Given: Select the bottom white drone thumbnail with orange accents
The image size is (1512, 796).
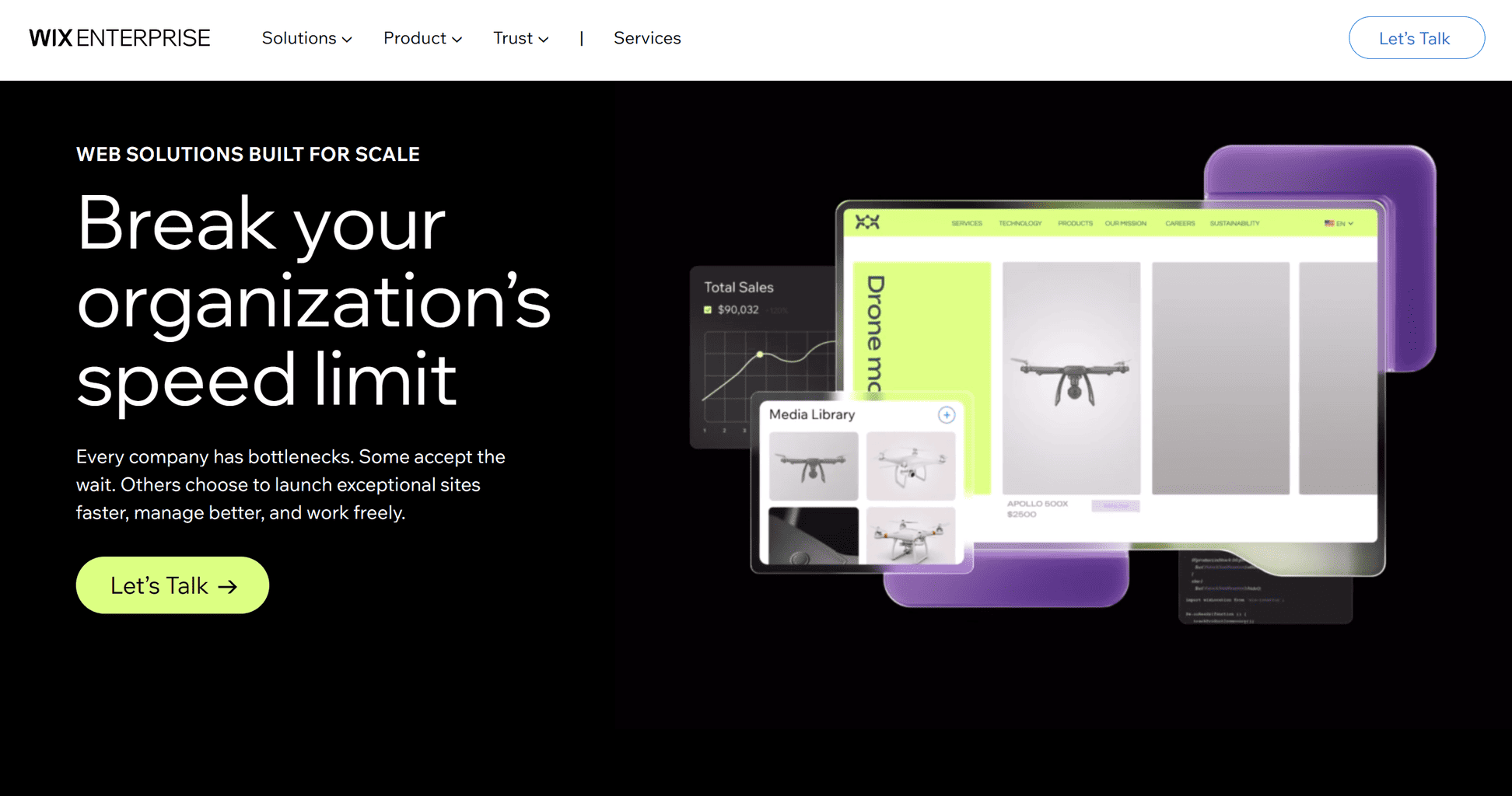Looking at the screenshot, I should click(x=910, y=536).
